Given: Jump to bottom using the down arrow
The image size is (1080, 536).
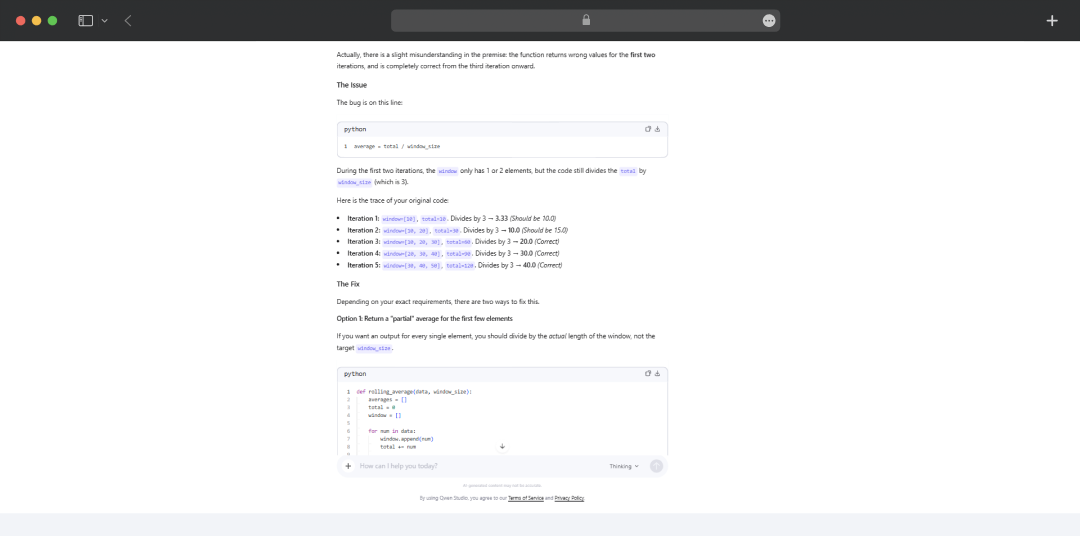Looking at the screenshot, I should click(x=502, y=446).
